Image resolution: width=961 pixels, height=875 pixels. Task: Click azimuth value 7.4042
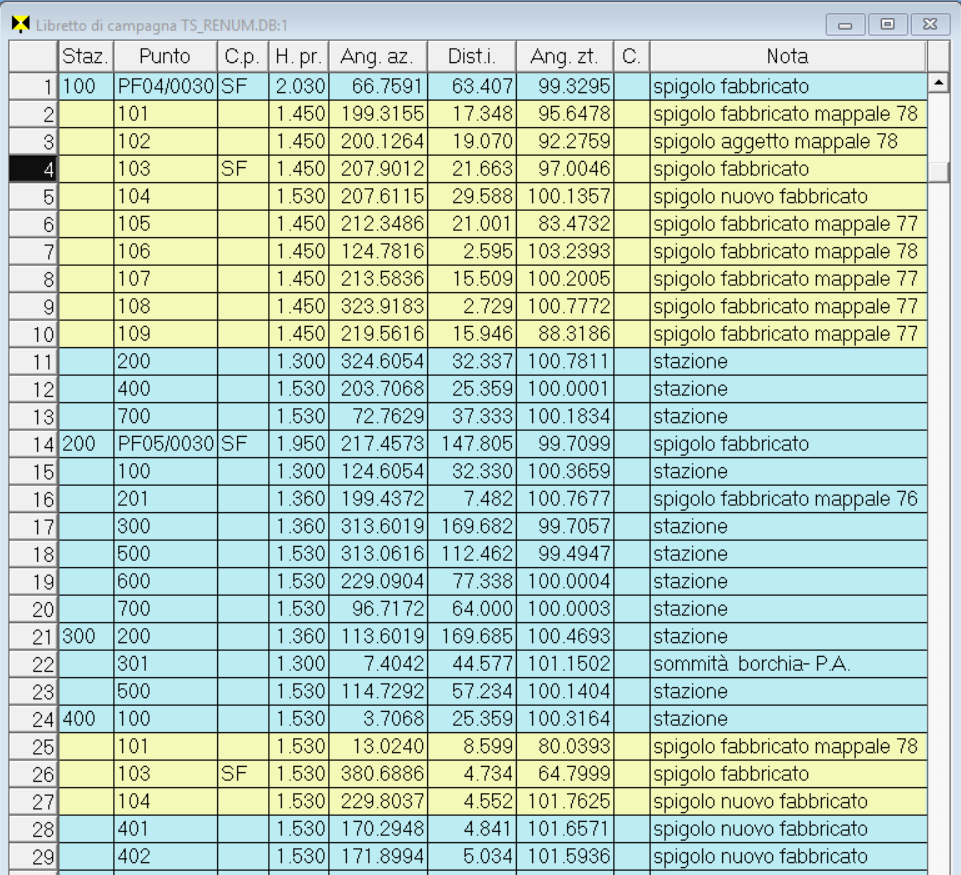point(378,664)
